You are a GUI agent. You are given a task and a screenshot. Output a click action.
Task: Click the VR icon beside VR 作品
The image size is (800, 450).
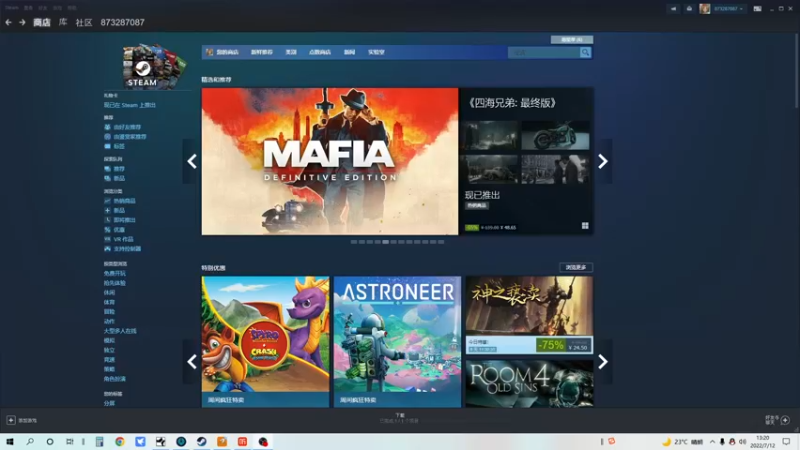(107, 239)
